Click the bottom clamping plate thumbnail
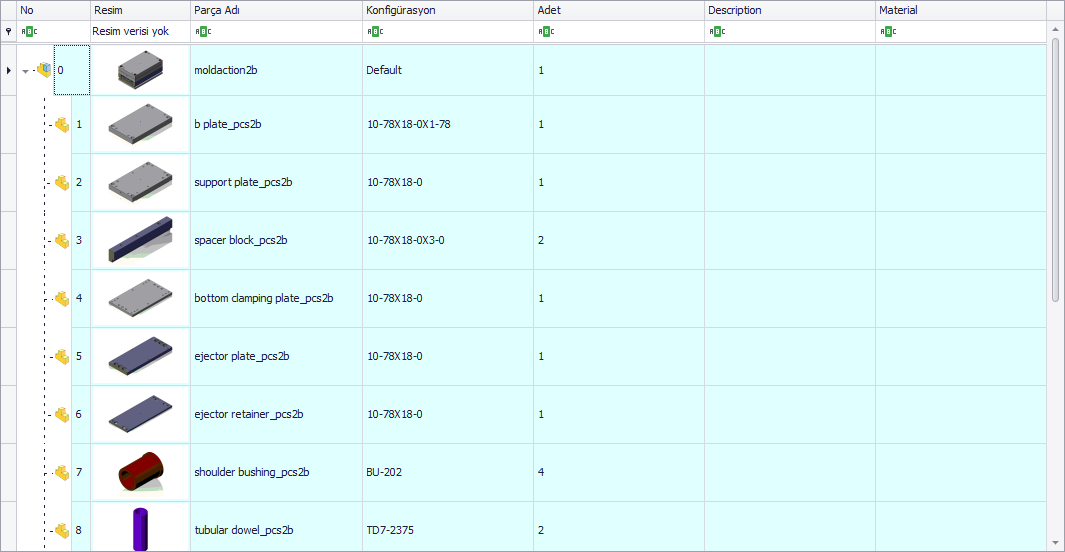The image size is (1065, 552). 141,298
